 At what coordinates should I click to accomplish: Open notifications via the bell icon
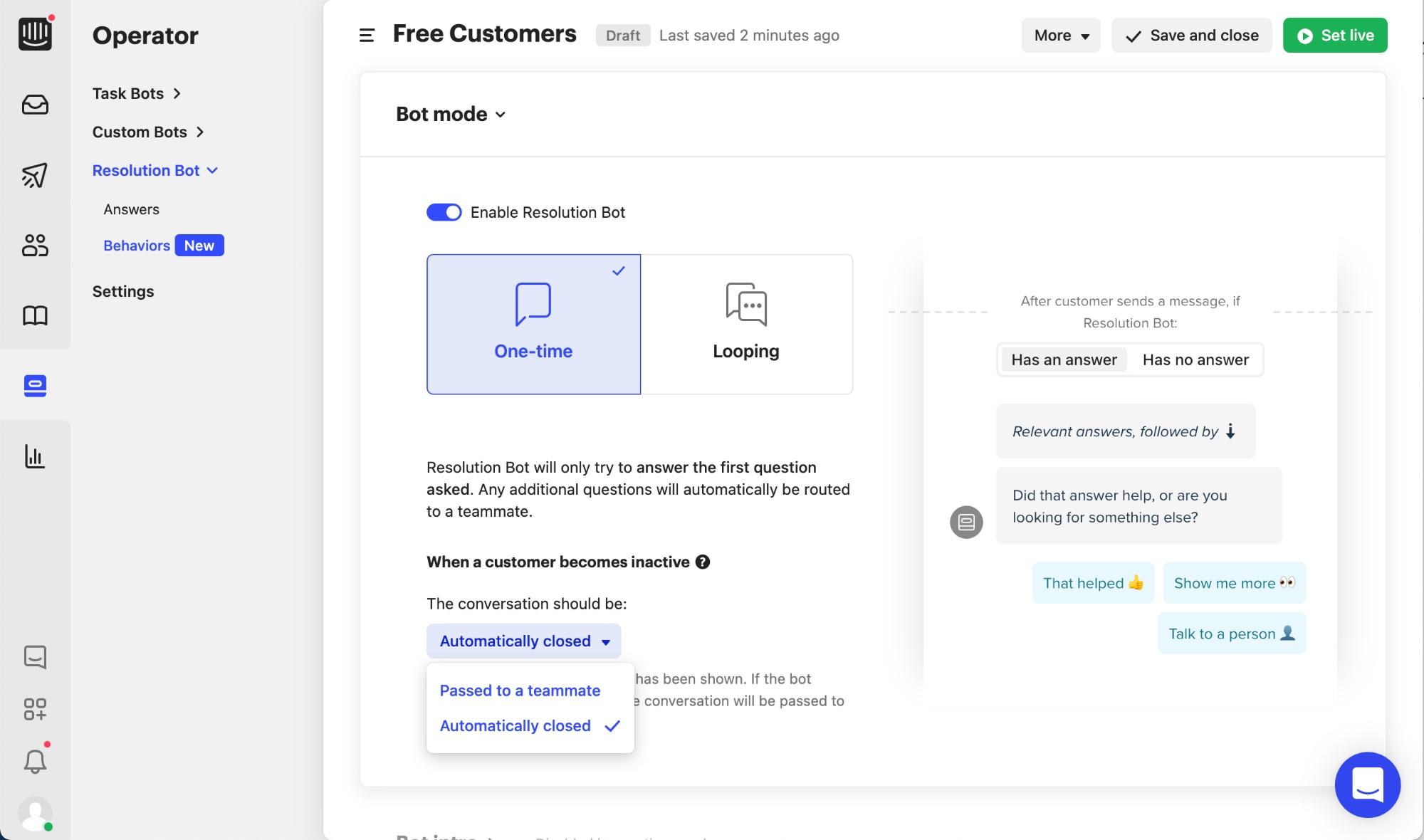click(x=35, y=761)
